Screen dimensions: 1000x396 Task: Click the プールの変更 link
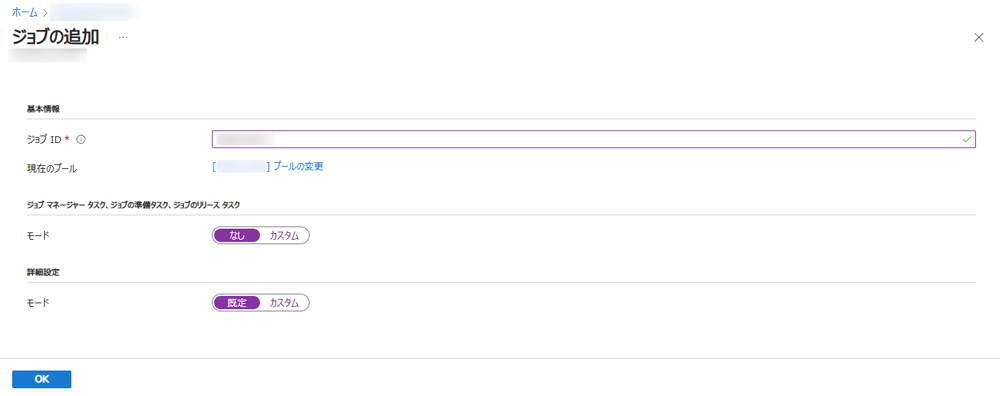tap(298, 166)
